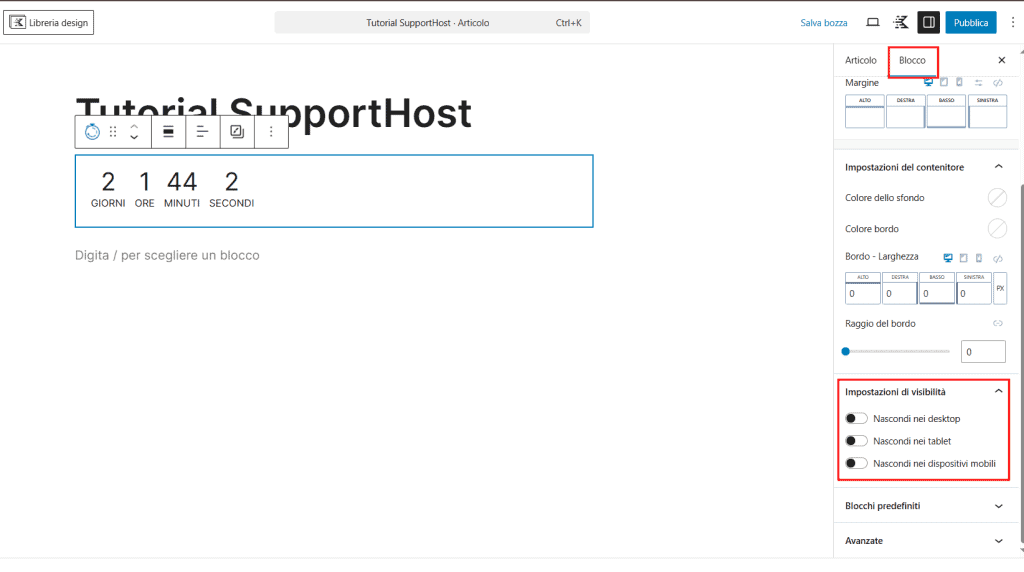Move the block up with the up chevron

[x=134, y=127]
